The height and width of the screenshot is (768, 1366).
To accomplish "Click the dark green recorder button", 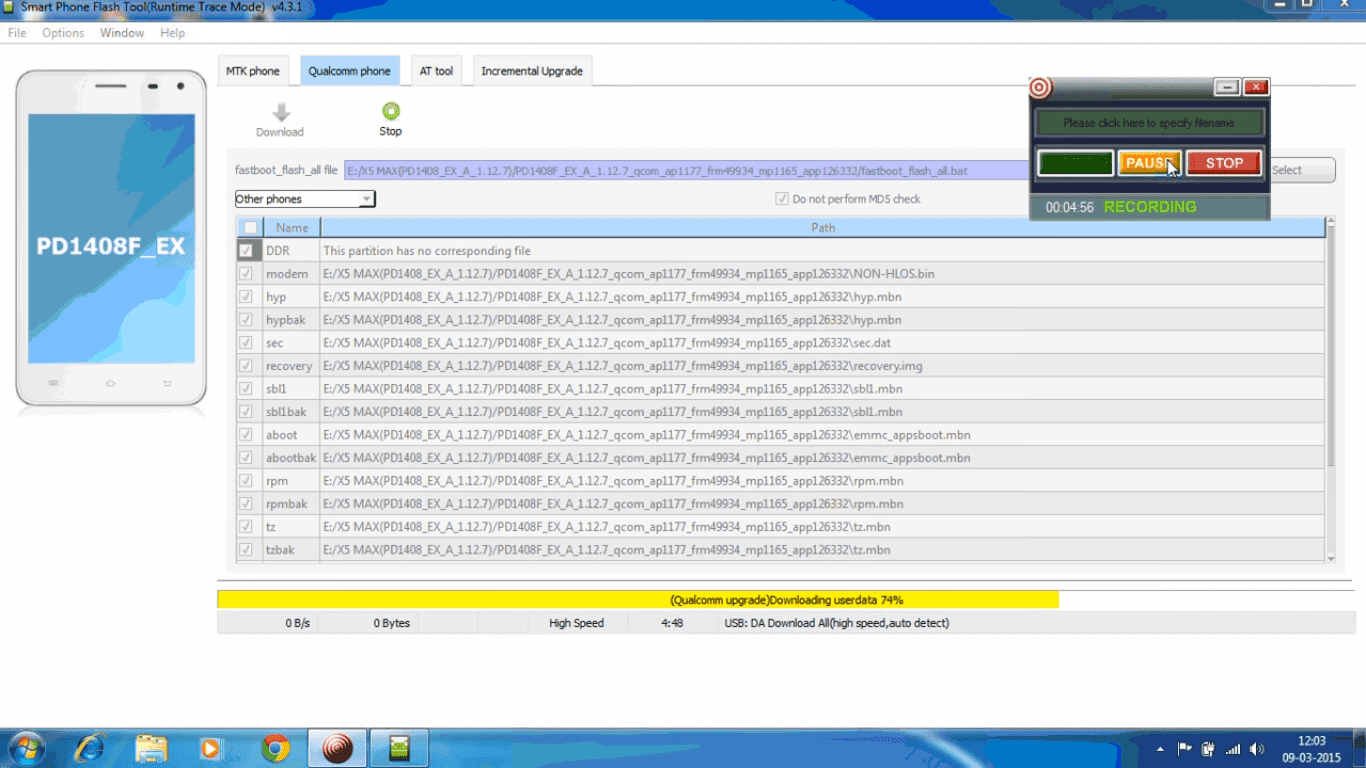I will (x=1075, y=163).
